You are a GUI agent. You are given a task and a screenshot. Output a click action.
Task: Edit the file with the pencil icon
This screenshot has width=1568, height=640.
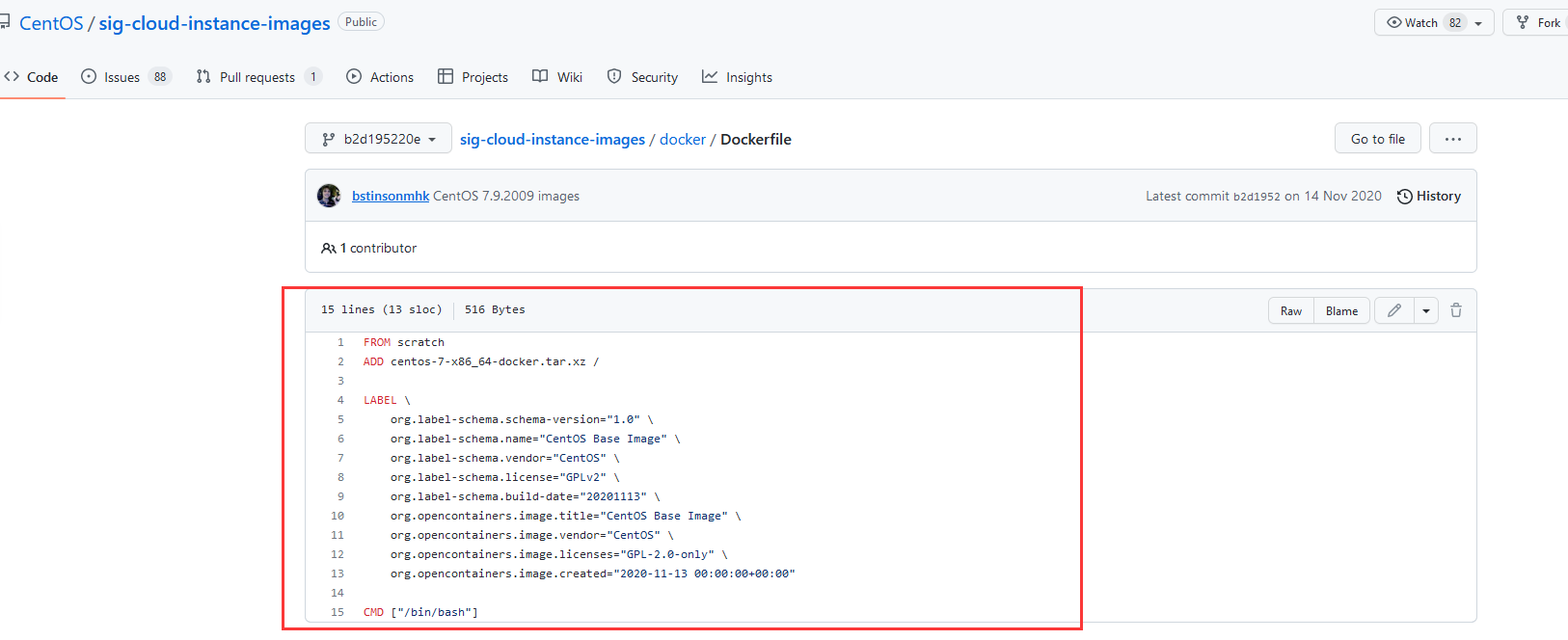[x=1394, y=310]
